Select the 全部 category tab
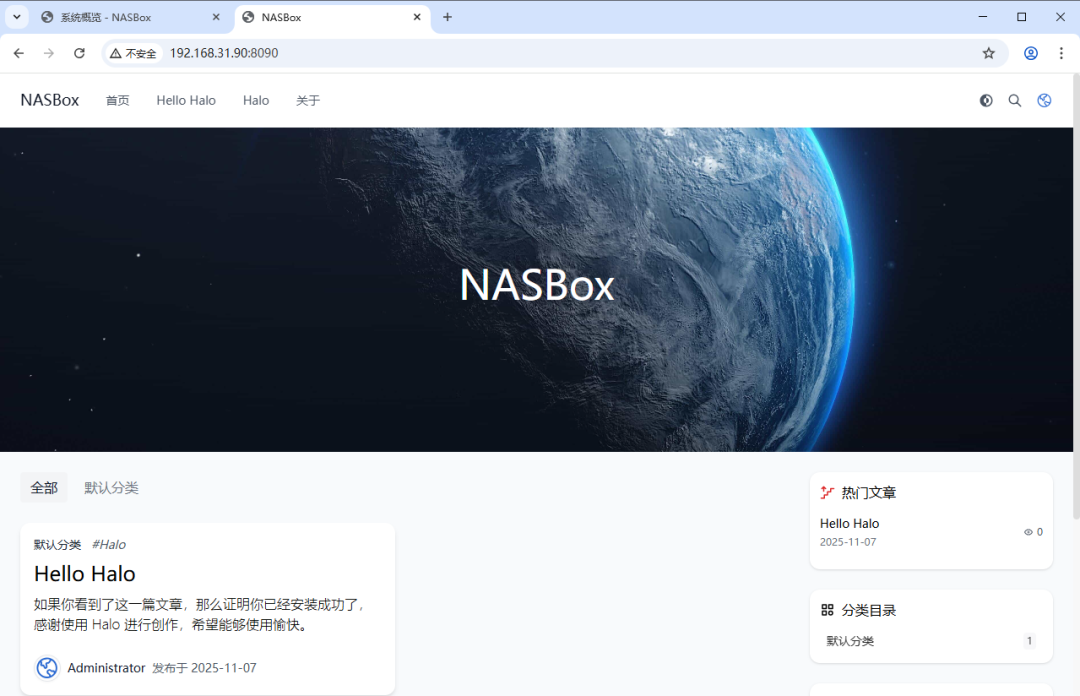The width and height of the screenshot is (1080, 696). tap(43, 488)
